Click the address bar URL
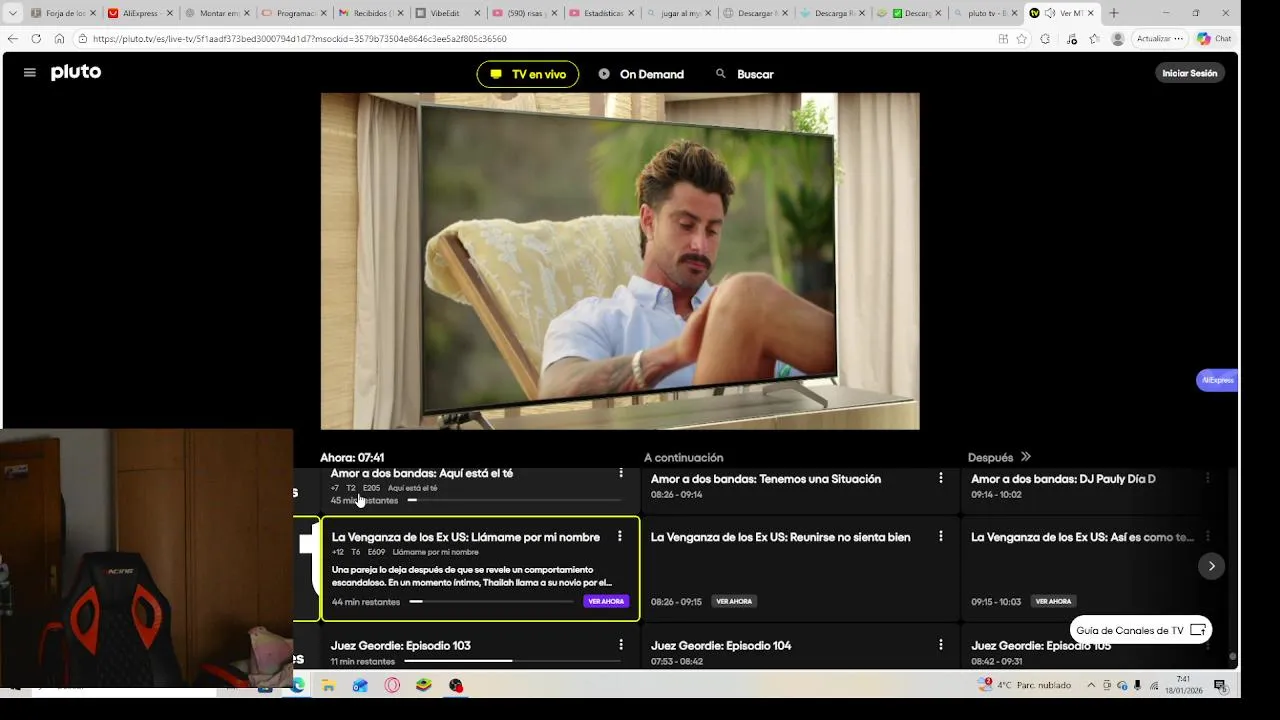 (x=300, y=38)
